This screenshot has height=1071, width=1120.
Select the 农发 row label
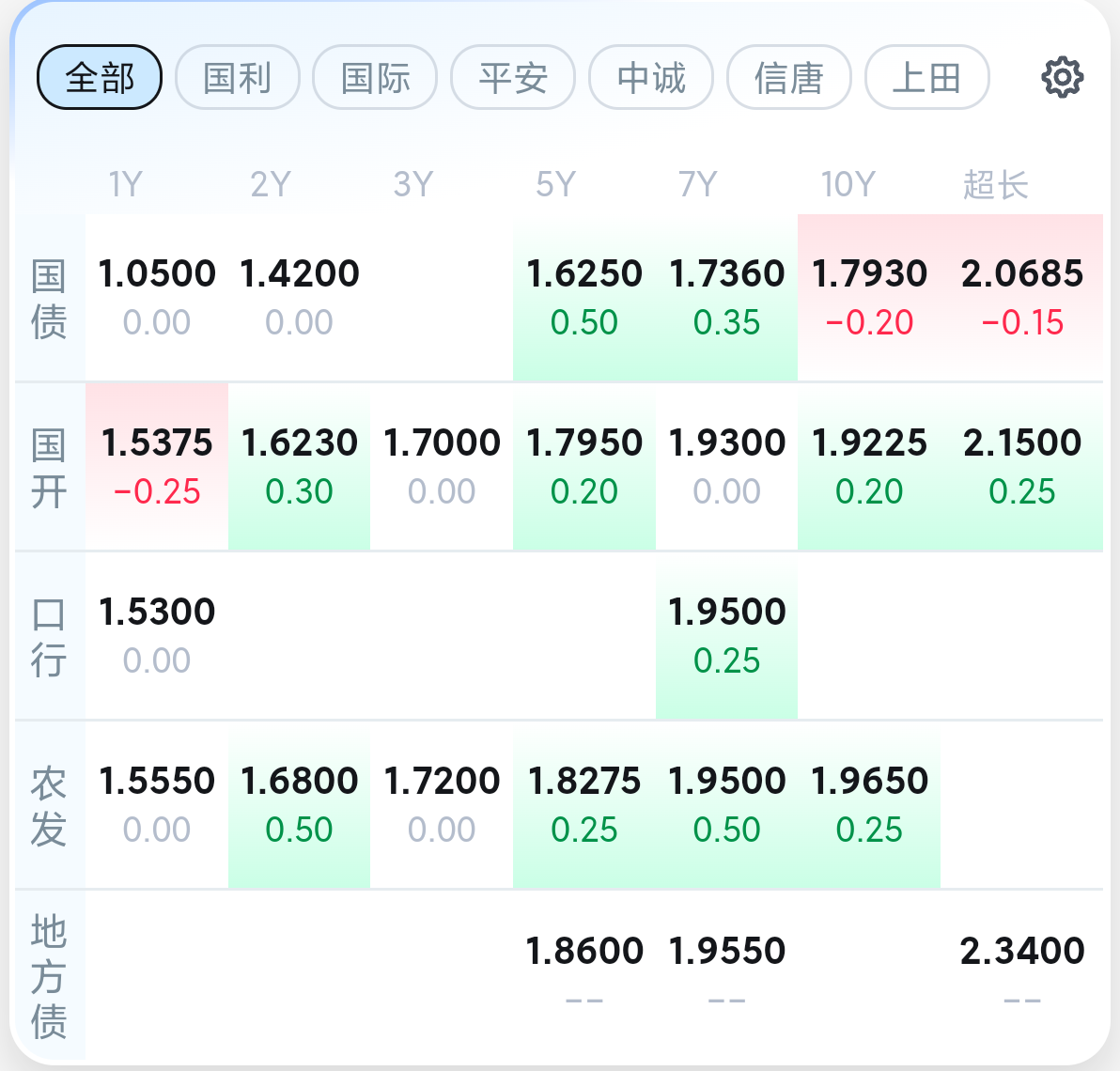(x=49, y=805)
